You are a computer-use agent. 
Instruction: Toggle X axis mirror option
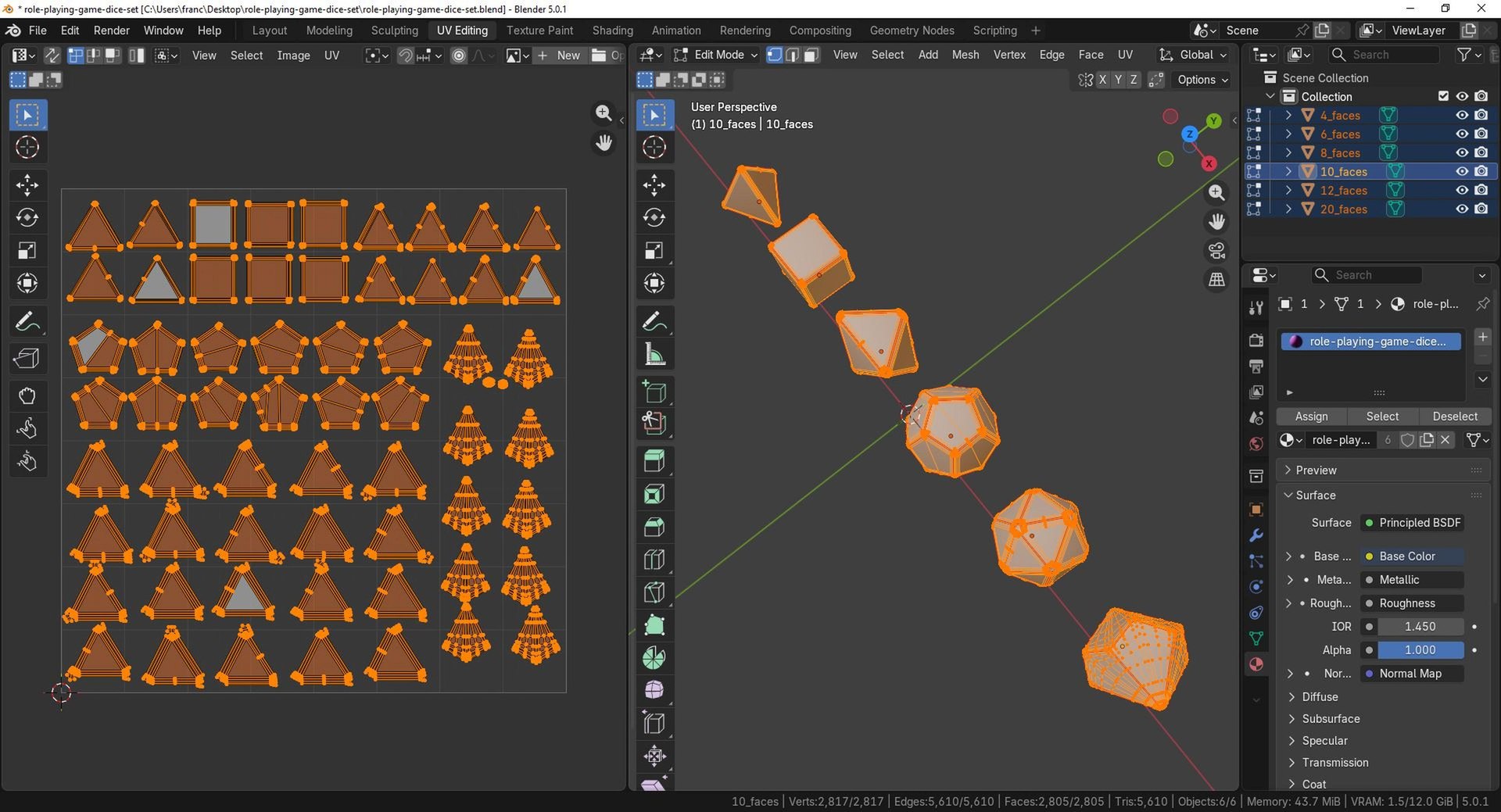[1102, 80]
